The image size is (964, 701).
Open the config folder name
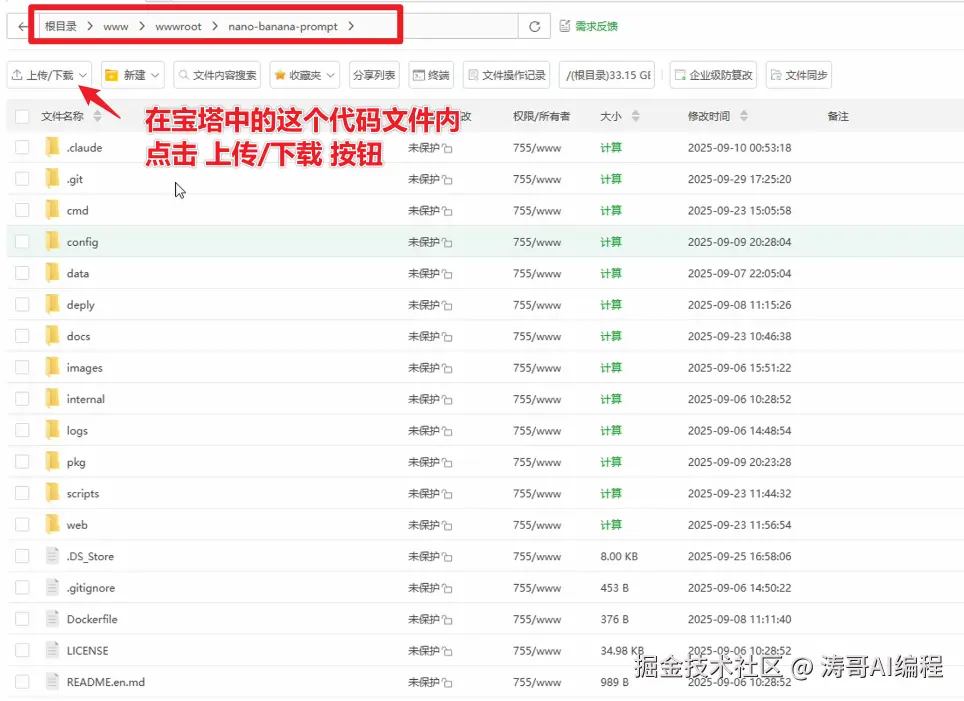click(82, 242)
